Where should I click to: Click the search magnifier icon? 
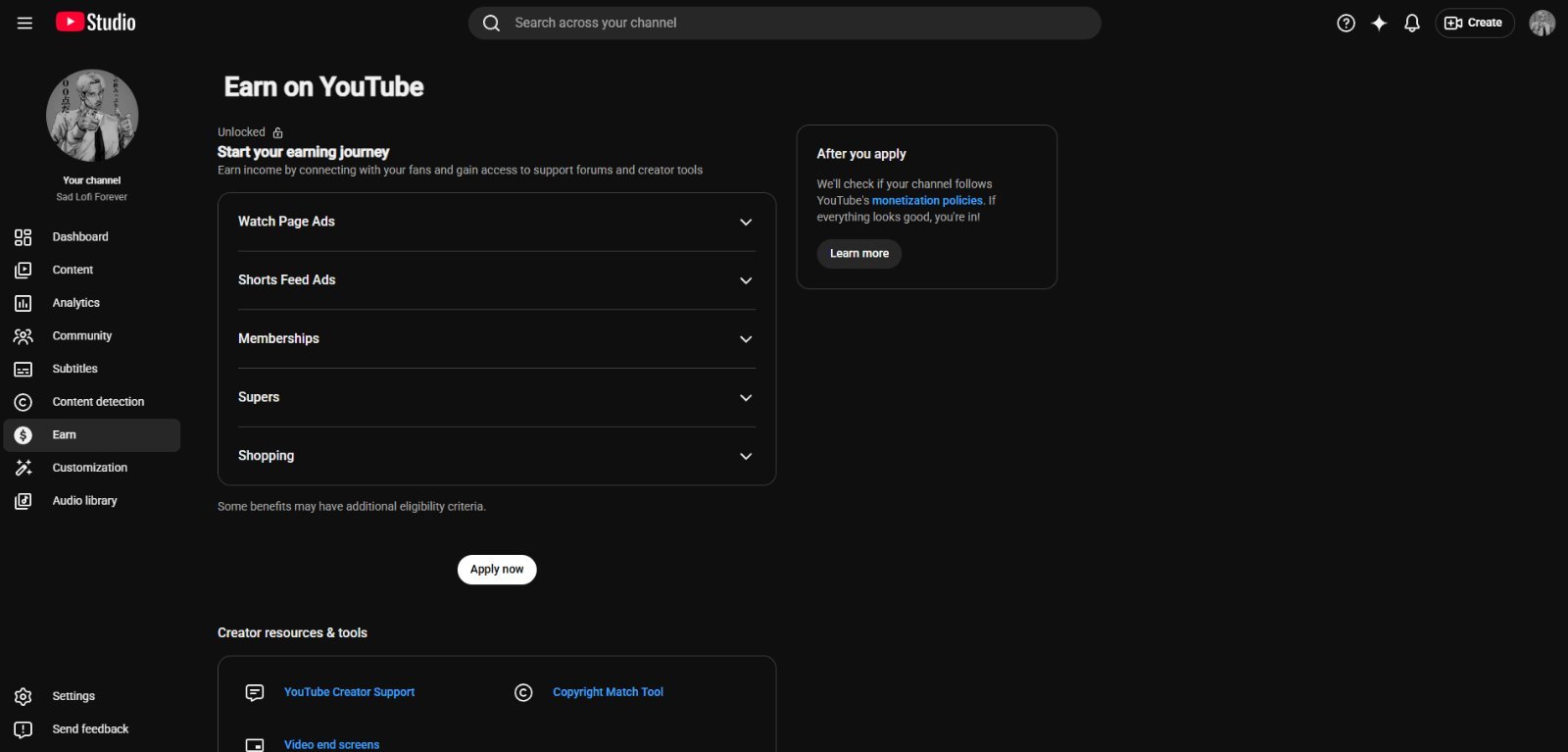pos(492,23)
